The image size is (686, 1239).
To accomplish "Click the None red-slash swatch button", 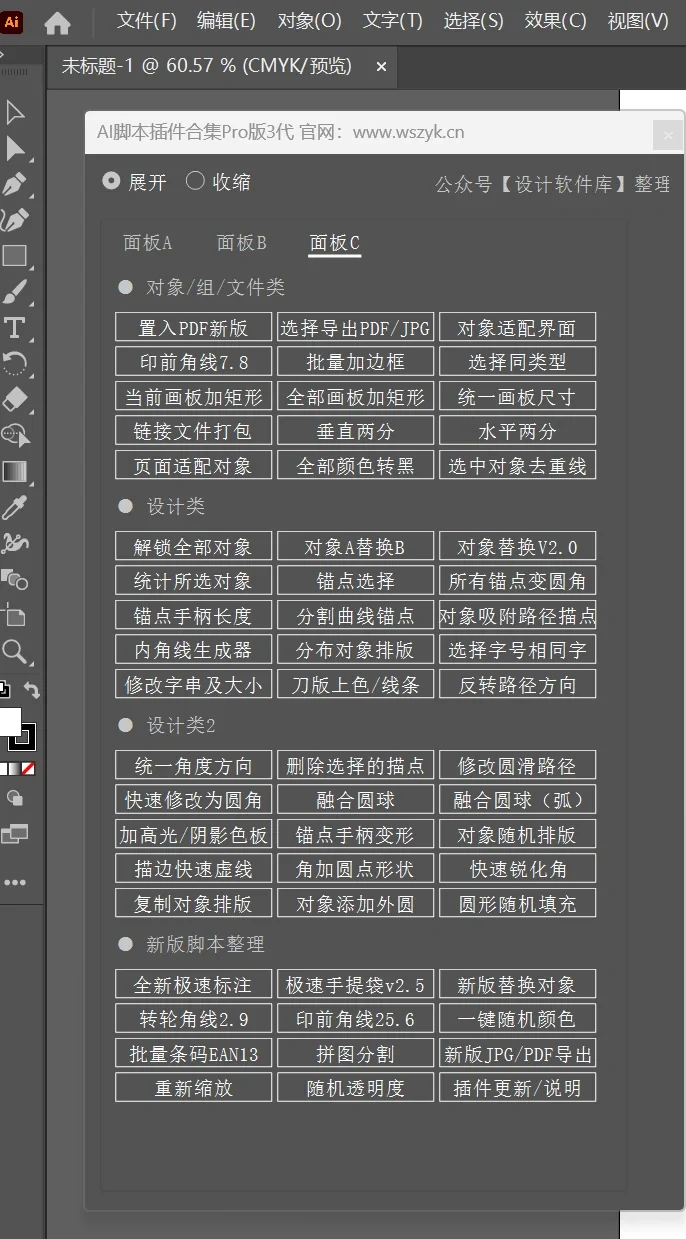I will pos(28,769).
